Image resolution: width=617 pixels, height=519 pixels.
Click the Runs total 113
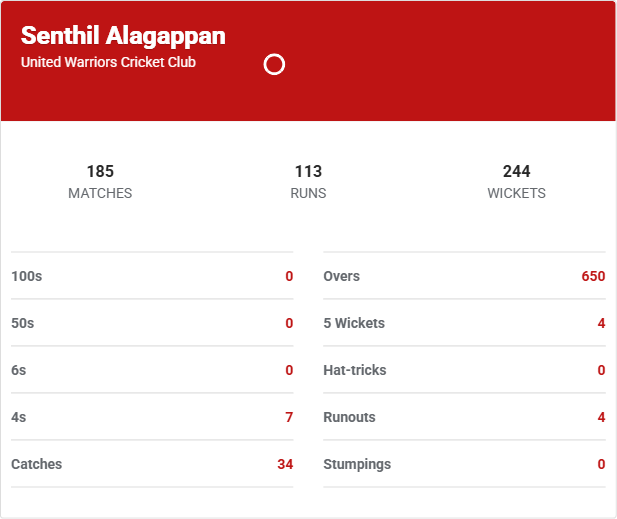(308, 171)
